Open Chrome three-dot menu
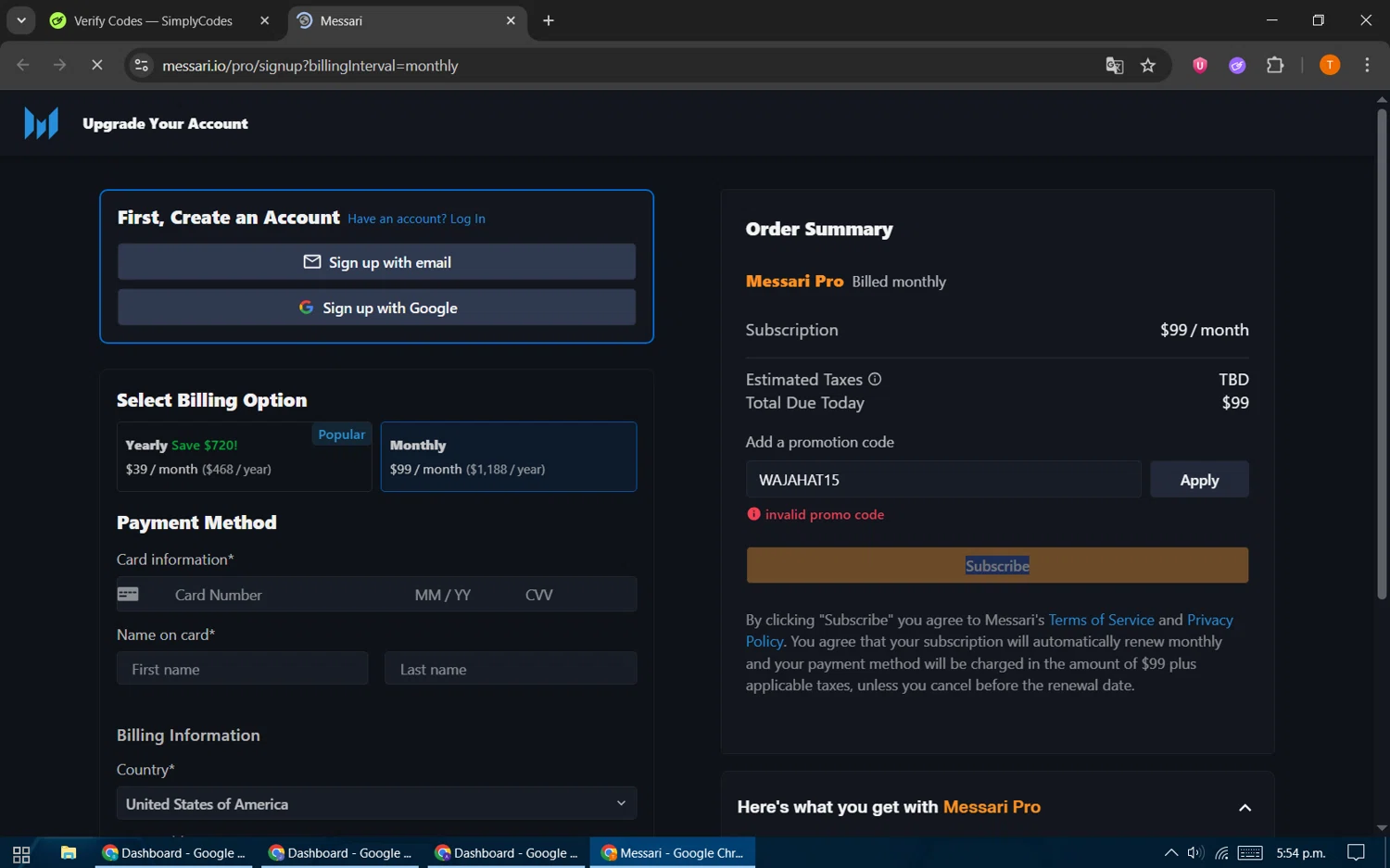 [1367, 65]
